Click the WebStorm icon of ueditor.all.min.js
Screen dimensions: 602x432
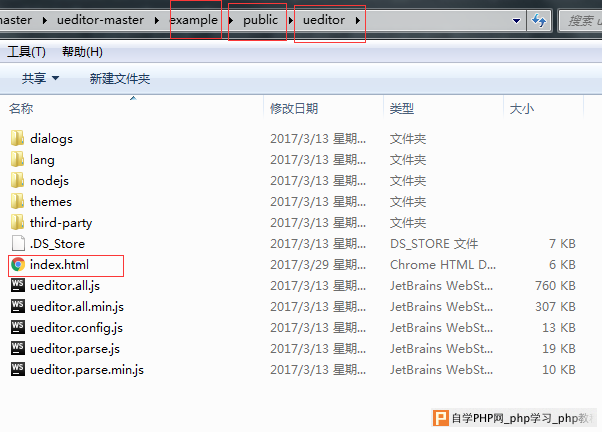tap(18, 306)
